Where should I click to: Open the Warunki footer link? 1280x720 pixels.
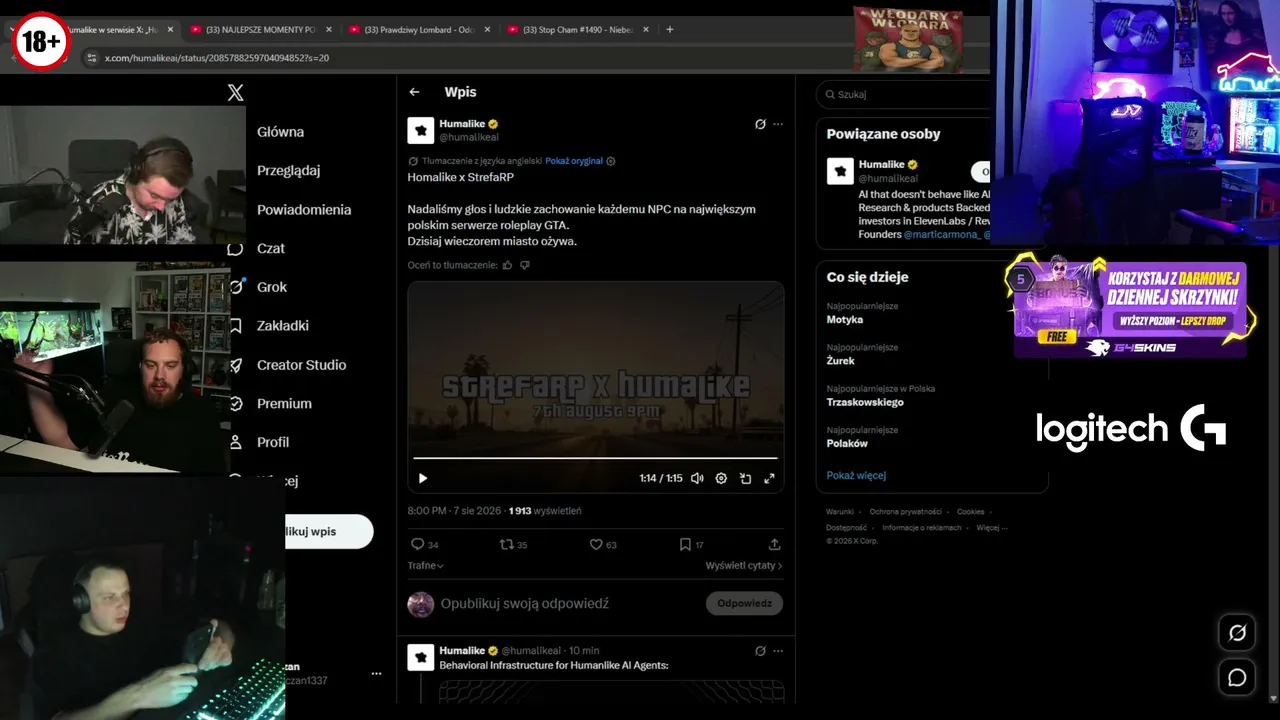[x=840, y=512]
